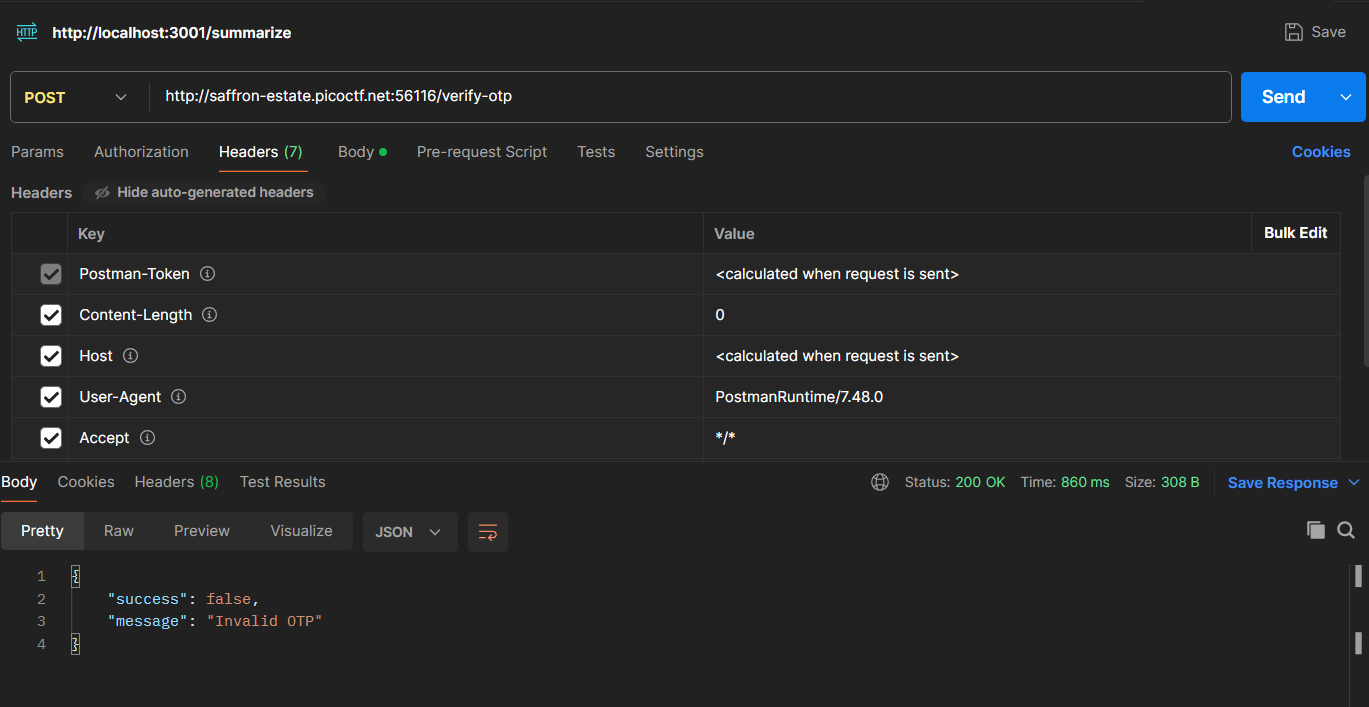Click the wrap lines icon in response toolbar
1369x707 pixels.
coord(488,532)
